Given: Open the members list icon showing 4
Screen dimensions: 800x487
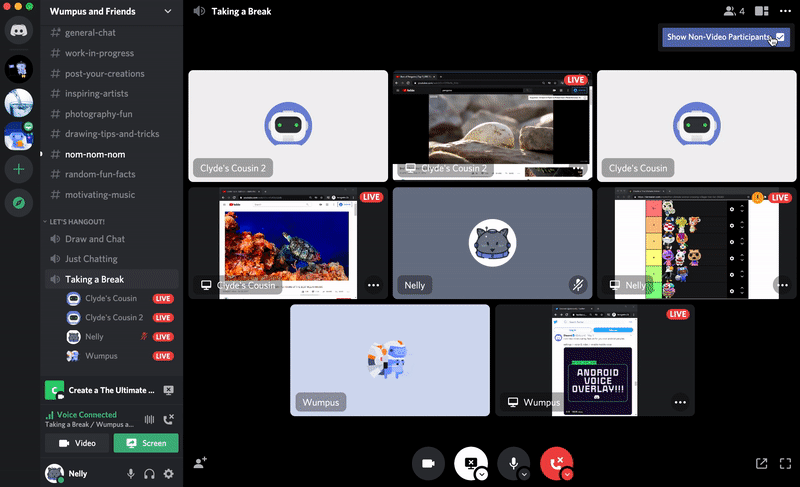Looking at the screenshot, I should pos(734,12).
